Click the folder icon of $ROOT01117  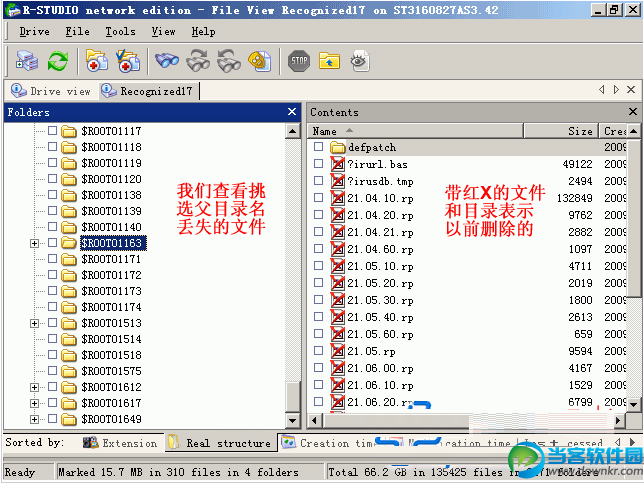[x=69, y=131]
